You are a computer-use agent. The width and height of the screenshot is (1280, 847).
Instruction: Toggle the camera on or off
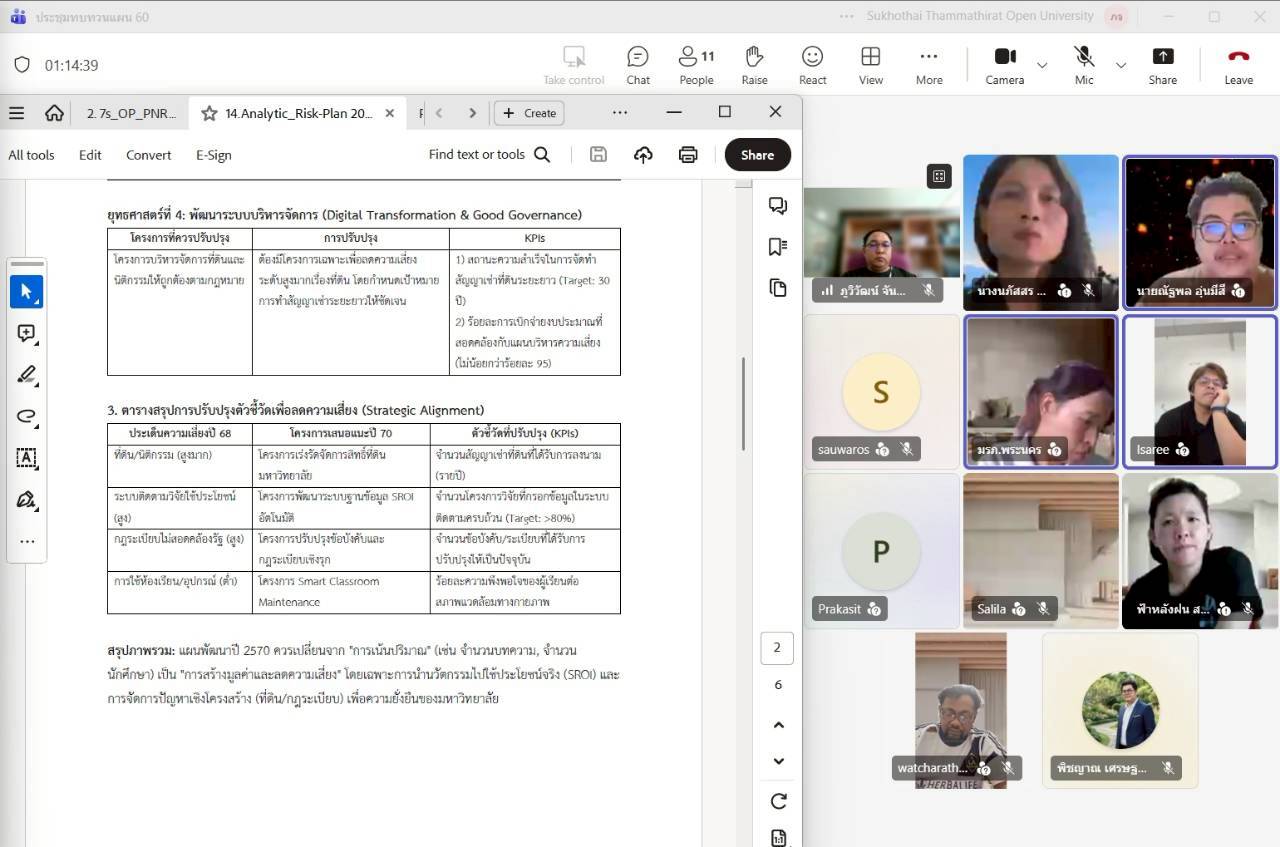click(x=1004, y=65)
